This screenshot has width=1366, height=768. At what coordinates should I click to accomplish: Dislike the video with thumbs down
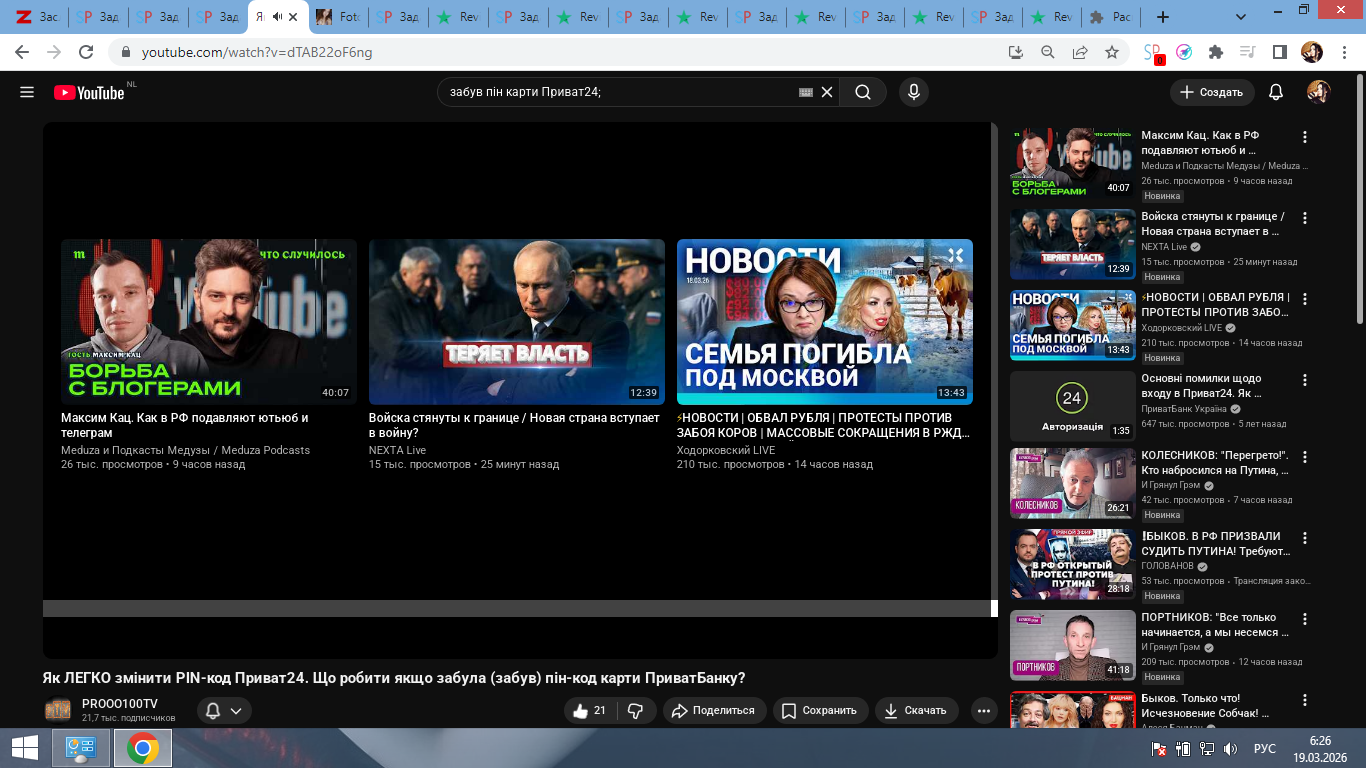click(x=635, y=711)
